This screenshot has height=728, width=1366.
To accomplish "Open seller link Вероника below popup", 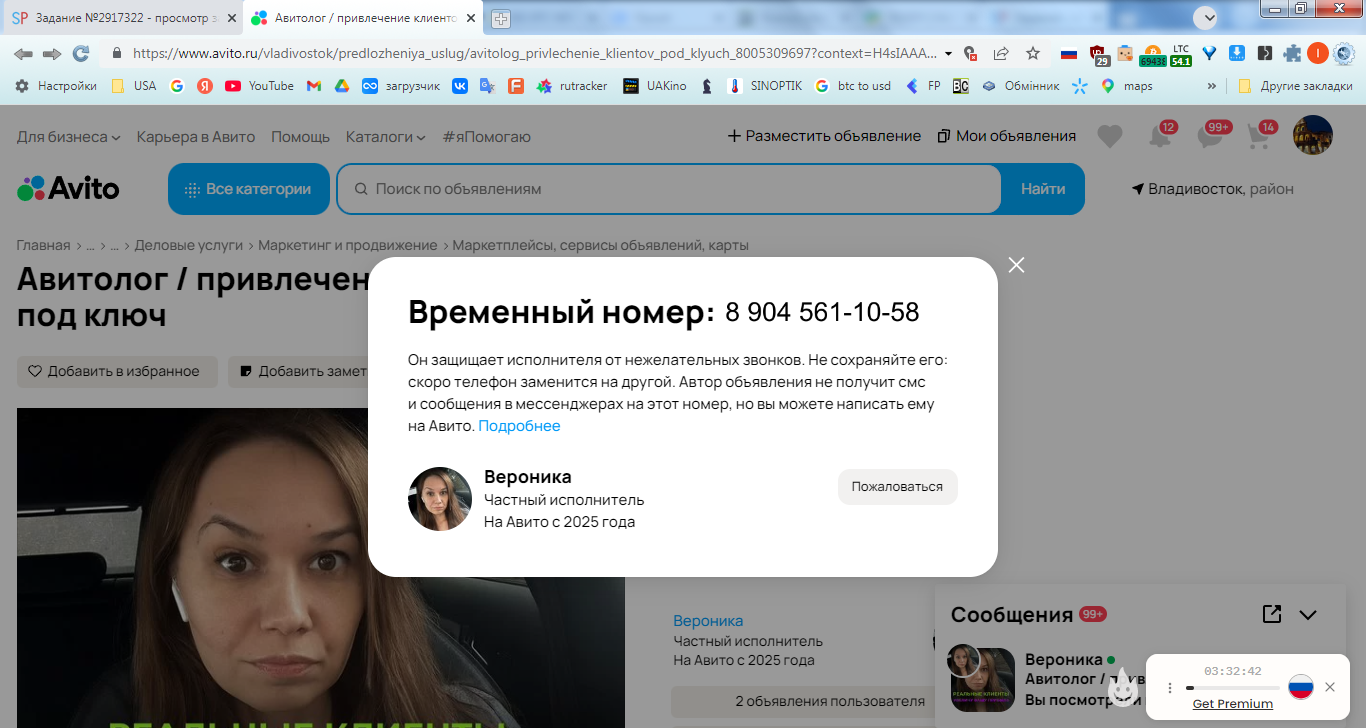I will pyautogui.click(x=708, y=621).
